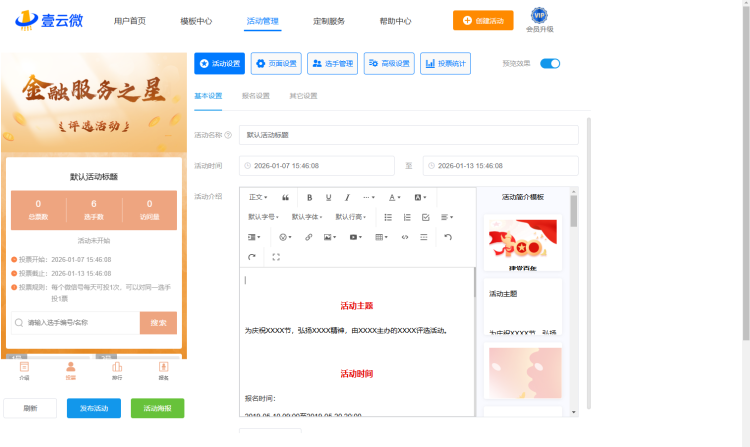Open the code view icon
Screen dimensions: 750x447
pos(405,237)
